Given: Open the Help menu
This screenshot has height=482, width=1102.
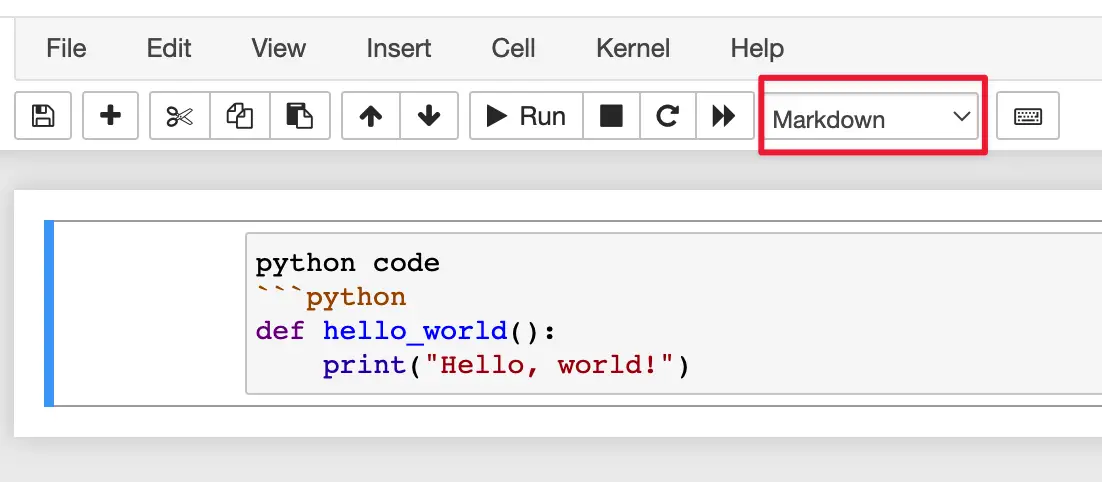Looking at the screenshot, I should click(757, 48).
